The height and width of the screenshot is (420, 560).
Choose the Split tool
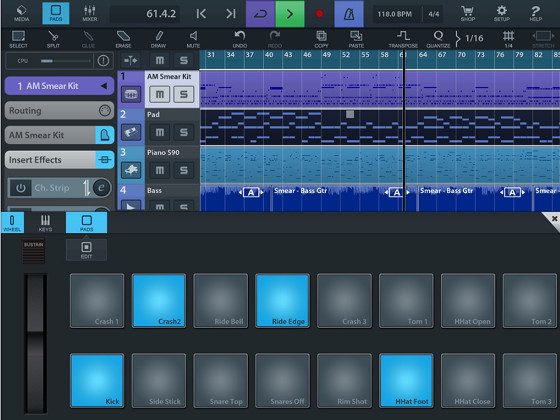pyautogui.click(x=53, y=39)
